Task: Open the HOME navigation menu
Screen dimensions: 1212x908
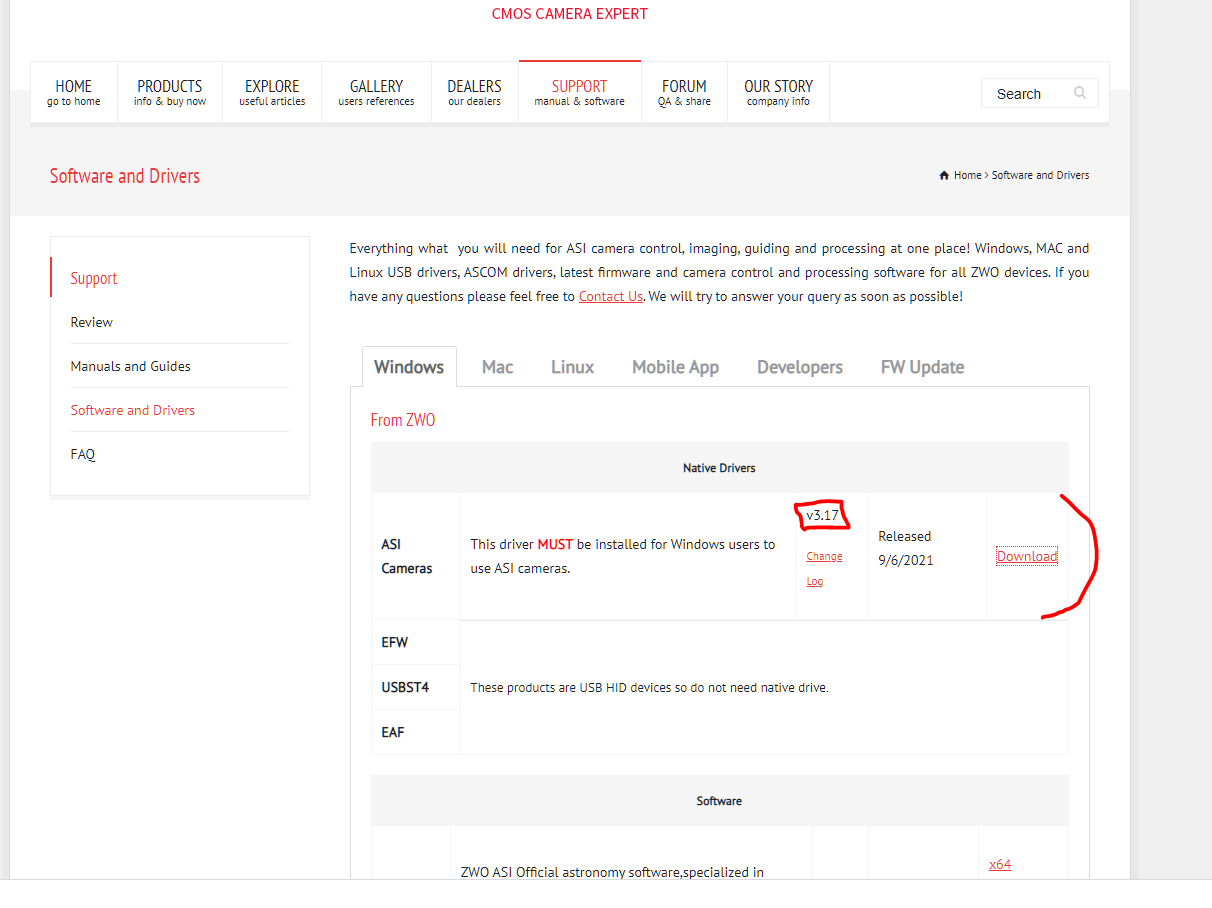Action: click(74, 92)
